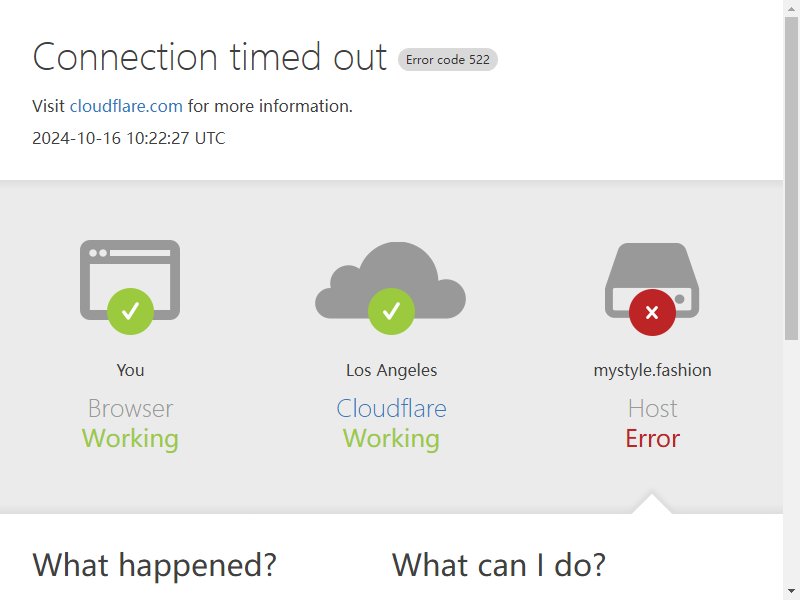Image resolution: width=800 pixels, height=600 pixels.
Task: Open the cloudflare.com link
Action: pos(126,106)
